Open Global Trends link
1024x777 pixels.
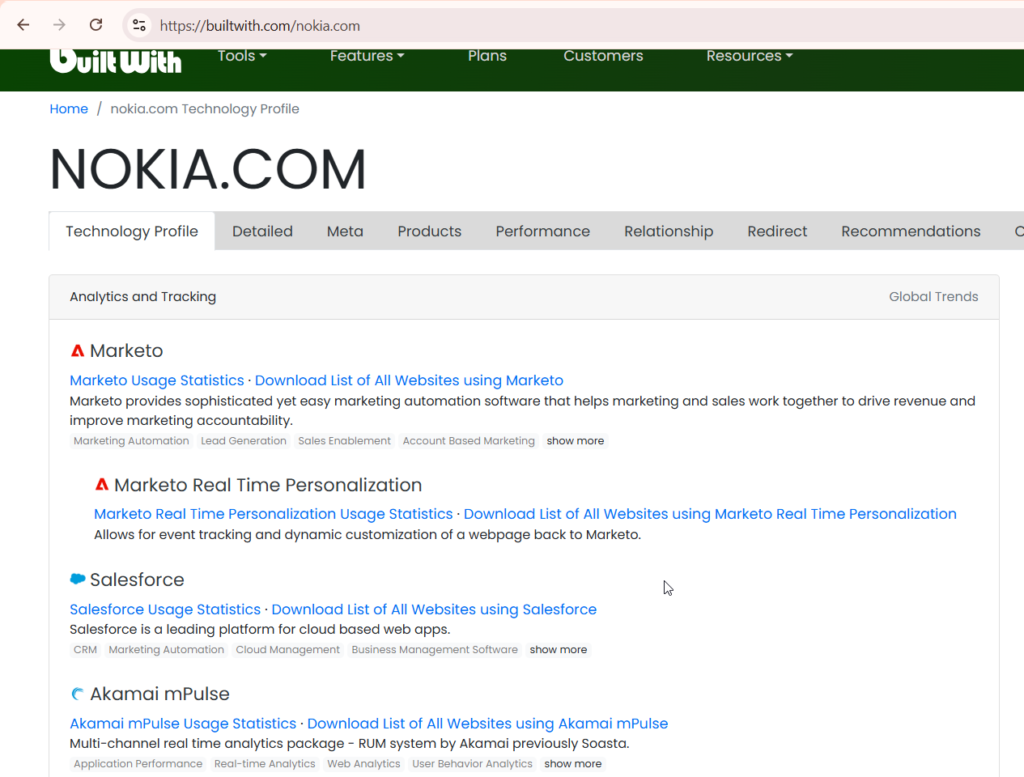[933, 297]
